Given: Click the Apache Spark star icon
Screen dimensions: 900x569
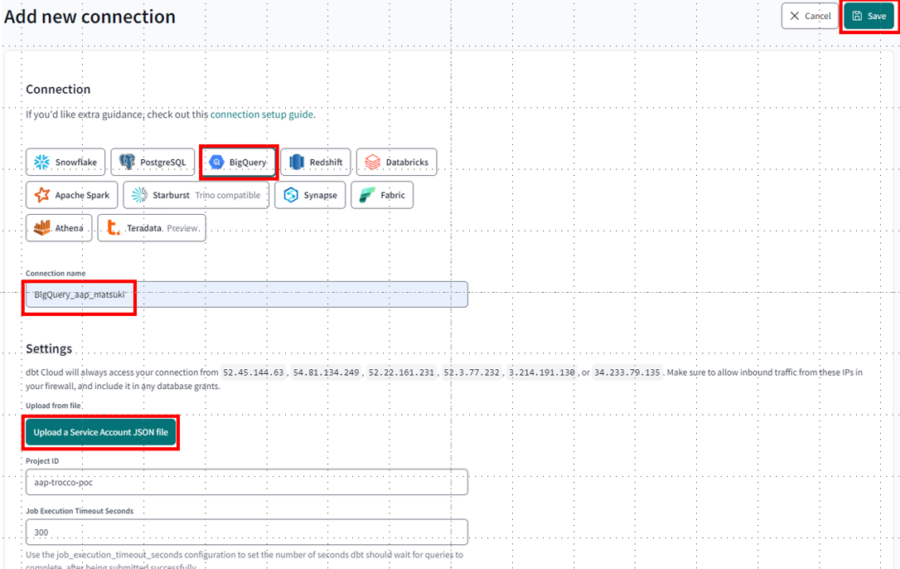Looking at the screenshot, I should pyautogui.click(x=42, y=195).
